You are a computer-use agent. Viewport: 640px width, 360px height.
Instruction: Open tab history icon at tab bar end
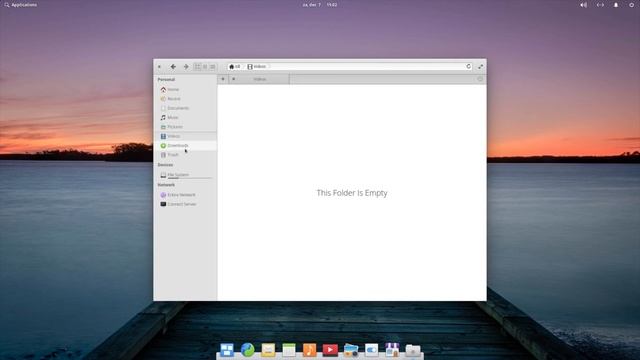480,79
